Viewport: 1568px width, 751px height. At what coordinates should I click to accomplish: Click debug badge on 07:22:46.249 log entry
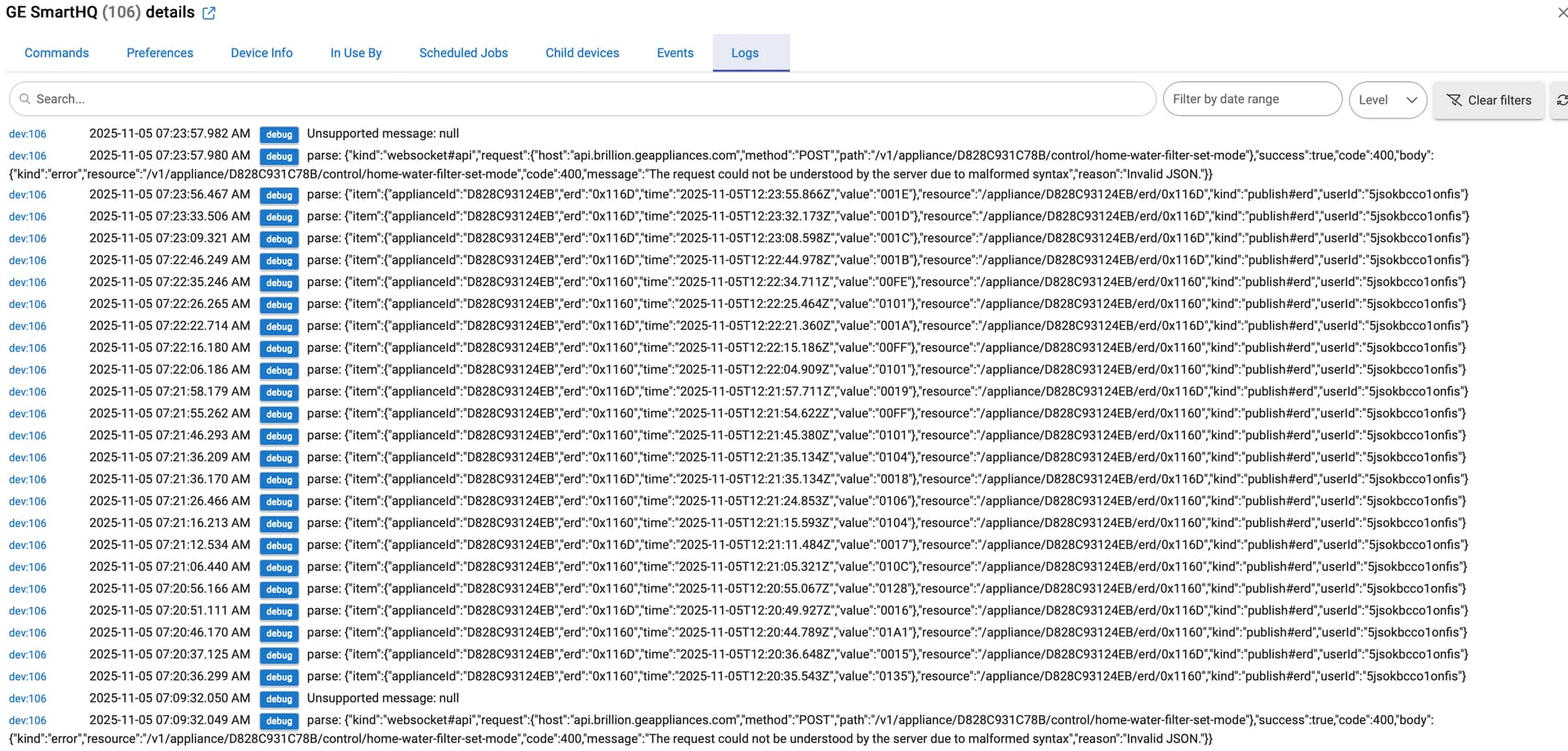pos(278,261)
